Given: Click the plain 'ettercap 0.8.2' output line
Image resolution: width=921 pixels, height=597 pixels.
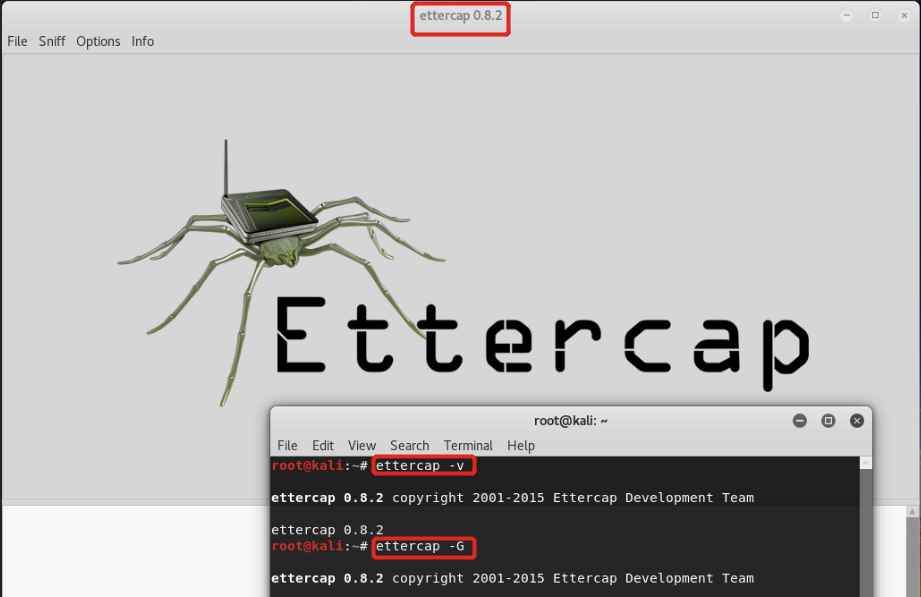Looking at the screenshot, I should [327, 530].
